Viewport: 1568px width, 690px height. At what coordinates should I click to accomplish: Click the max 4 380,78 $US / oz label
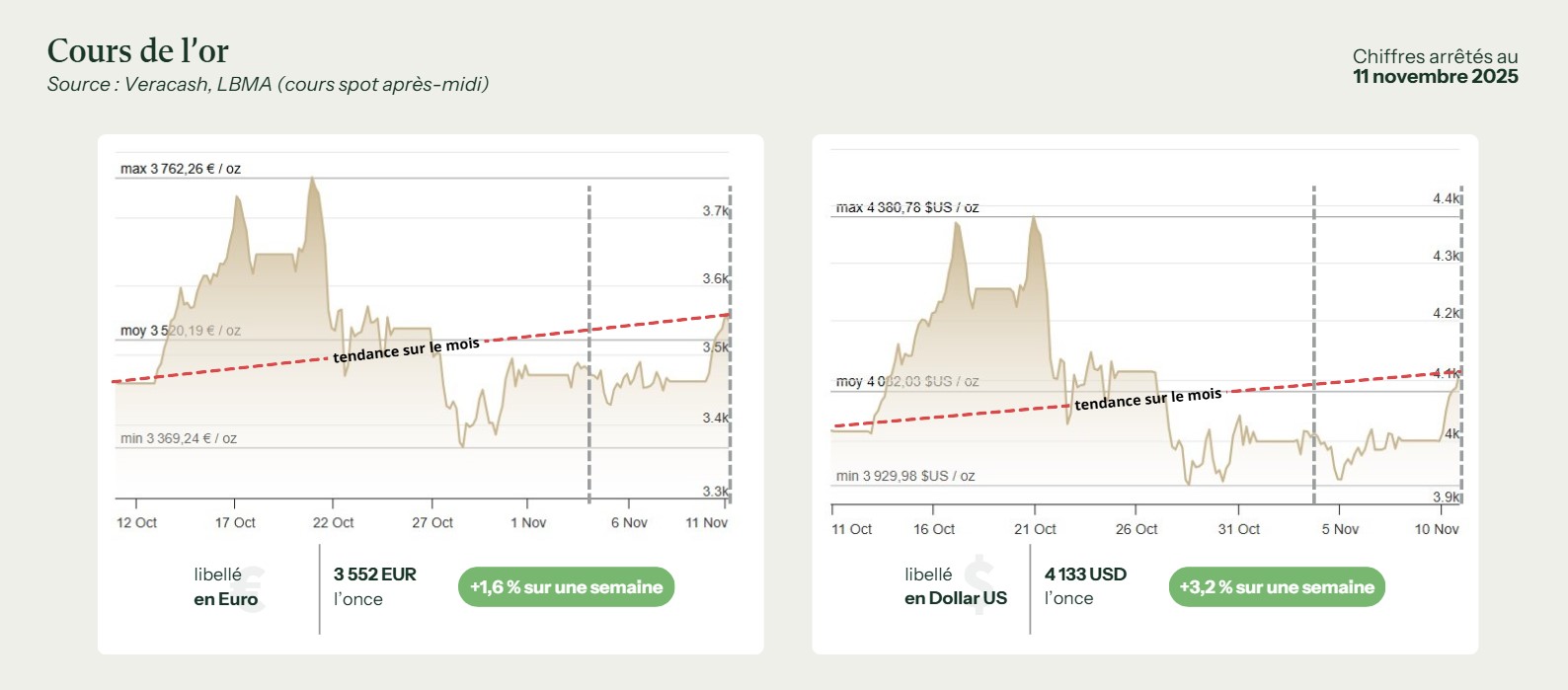point(906,207)
